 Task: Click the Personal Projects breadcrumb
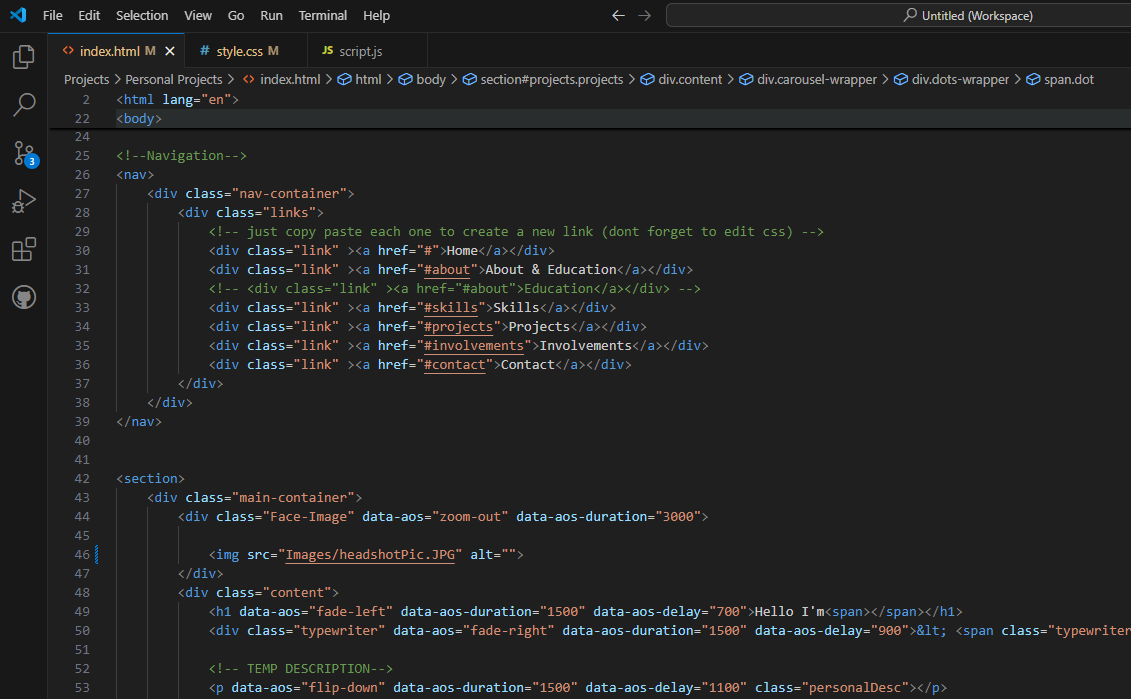click(x=174, y=79)
